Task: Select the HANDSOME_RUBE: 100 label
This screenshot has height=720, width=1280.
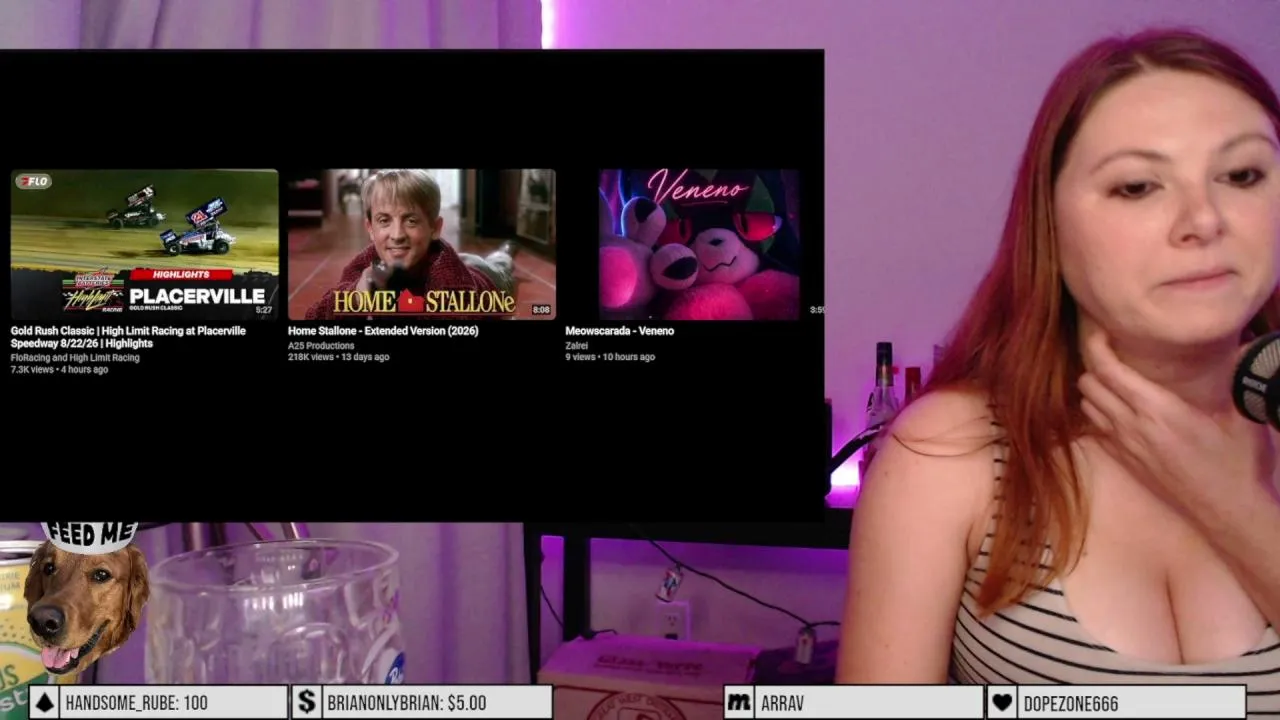Action: coord(136,703)
